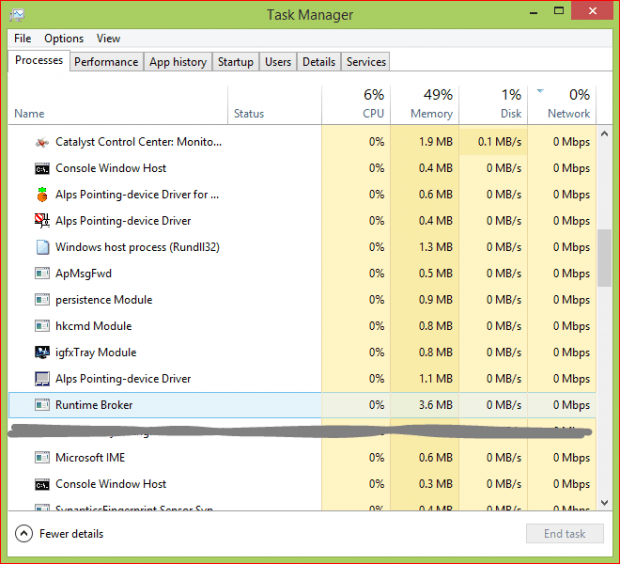Switch to the Performance tab
The height and width of the screenshot is (564, 620).
106,62
